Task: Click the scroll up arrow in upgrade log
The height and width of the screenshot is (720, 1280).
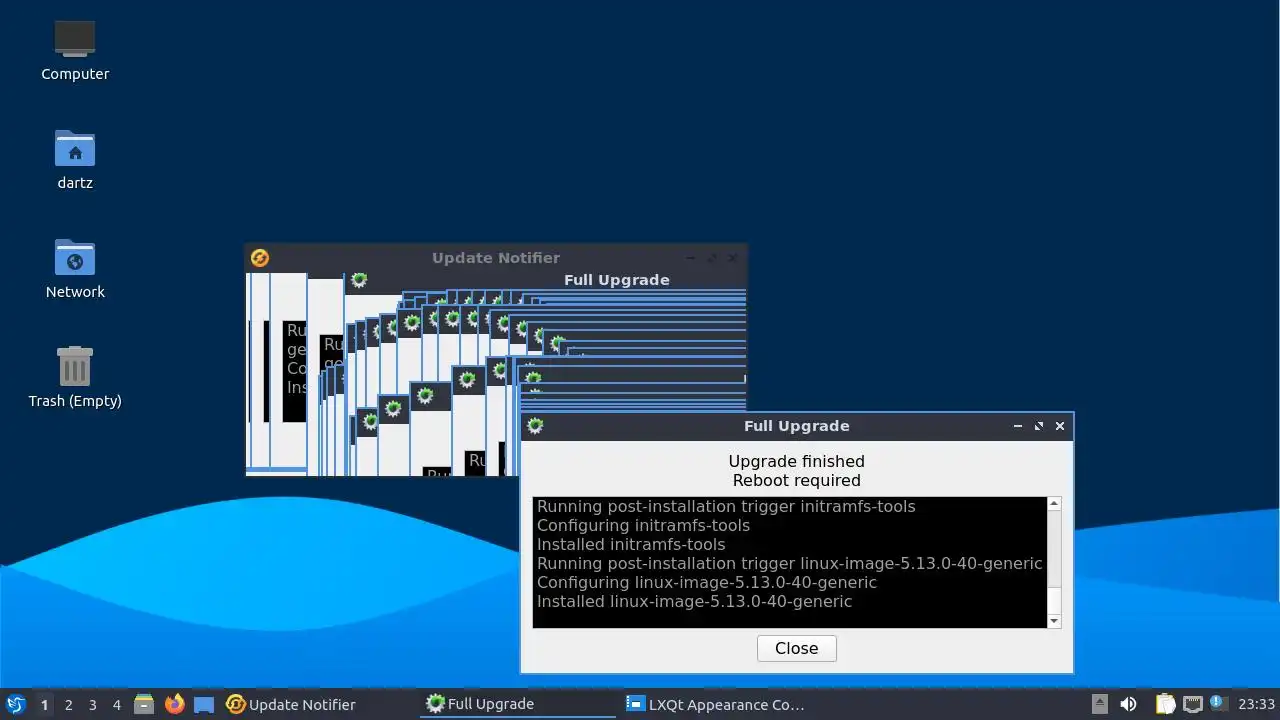Action: [x=1053, y=504]
